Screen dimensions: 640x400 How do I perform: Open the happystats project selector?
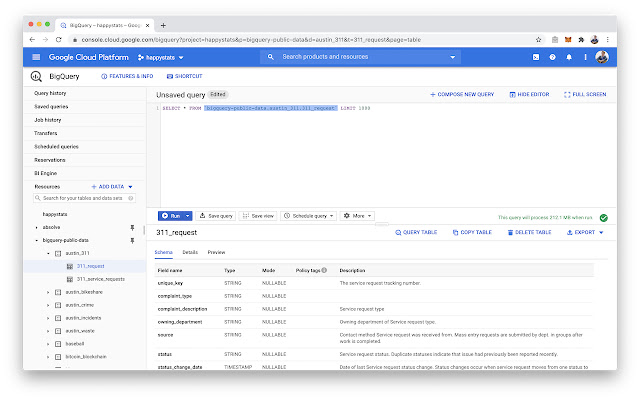click(161, 58)
